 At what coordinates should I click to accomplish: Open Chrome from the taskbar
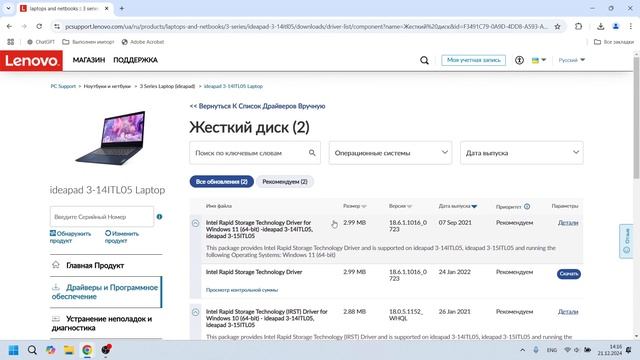click(x=87, y=350)
